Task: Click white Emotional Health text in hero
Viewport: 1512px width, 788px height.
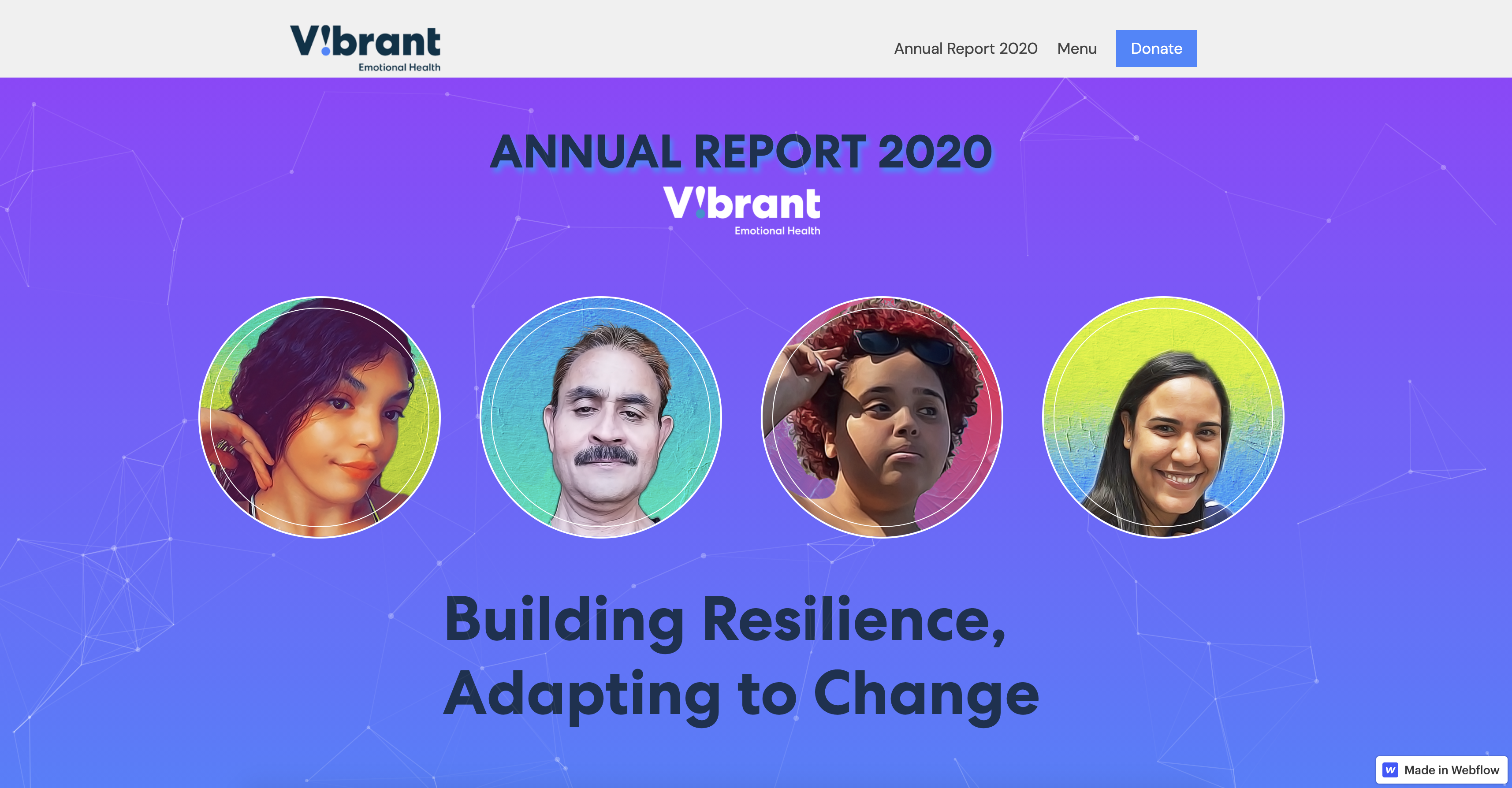Action: [777, 230]
